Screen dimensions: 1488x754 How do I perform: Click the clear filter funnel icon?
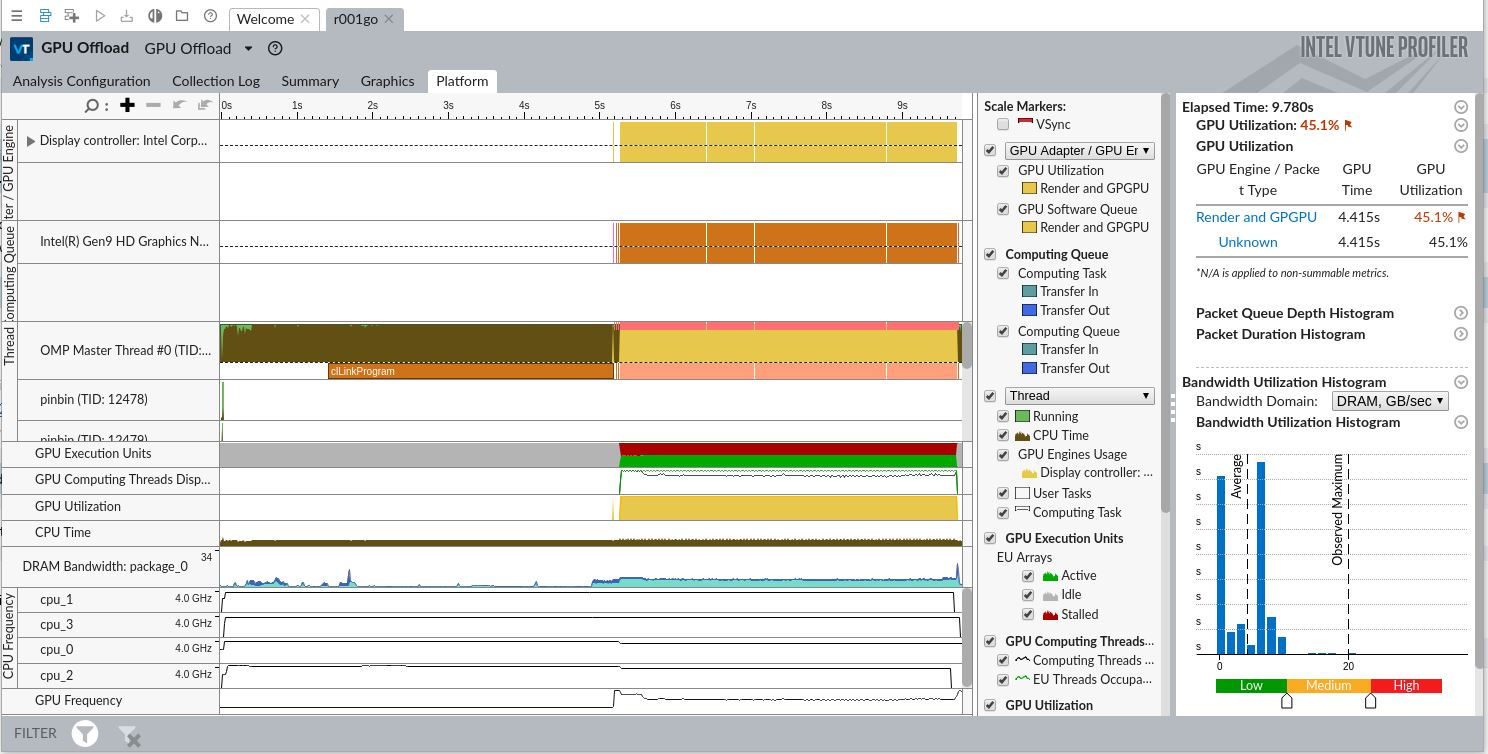pyautogui.click(x=129, y=735)
